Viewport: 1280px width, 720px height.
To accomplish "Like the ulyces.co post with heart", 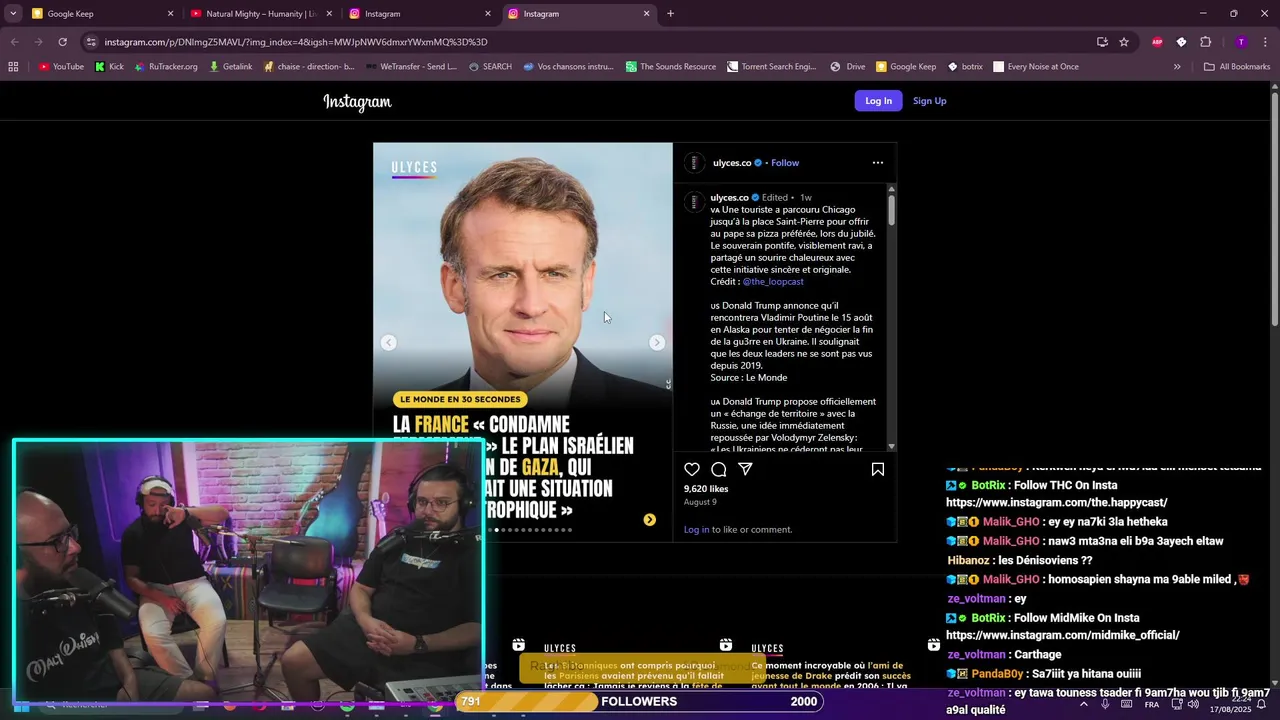I will point(692,469).
